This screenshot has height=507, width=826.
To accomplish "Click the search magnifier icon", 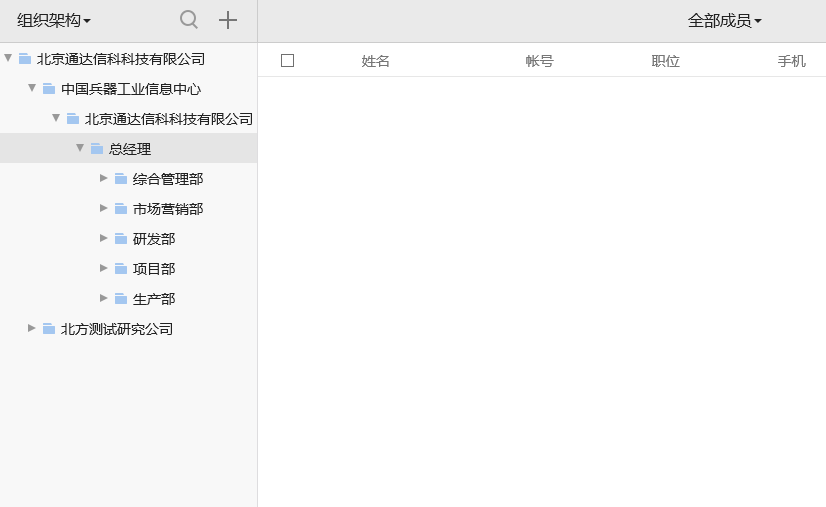I will point(188,20).
